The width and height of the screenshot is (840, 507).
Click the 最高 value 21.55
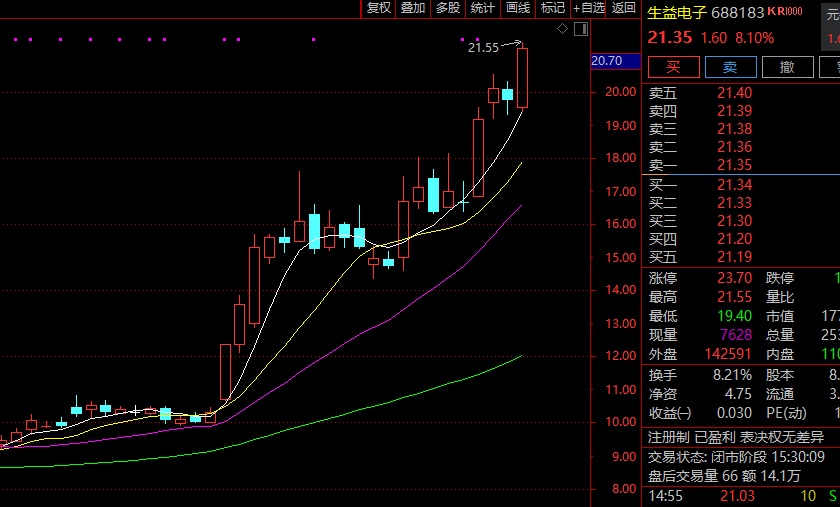734,297
